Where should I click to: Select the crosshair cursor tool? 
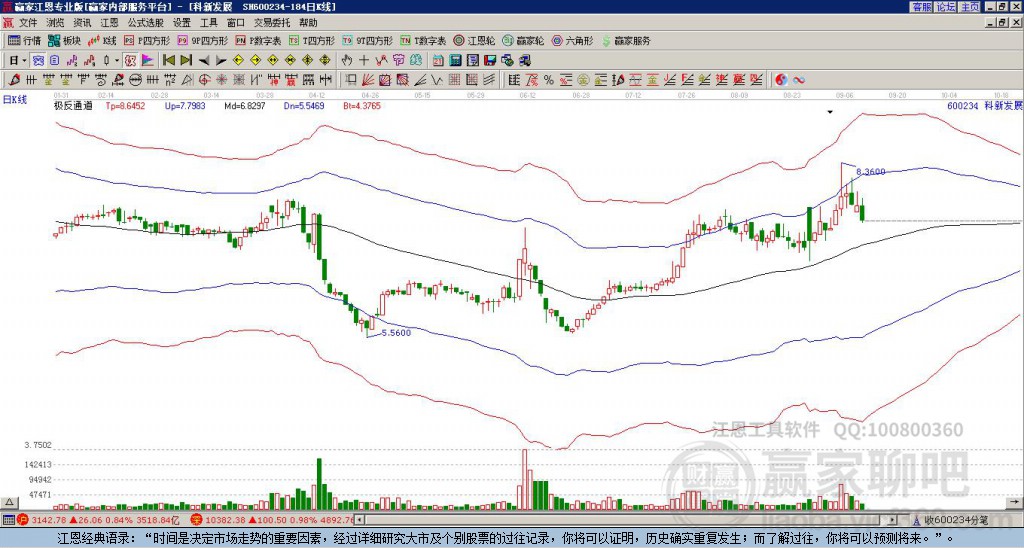pos(364,60)
